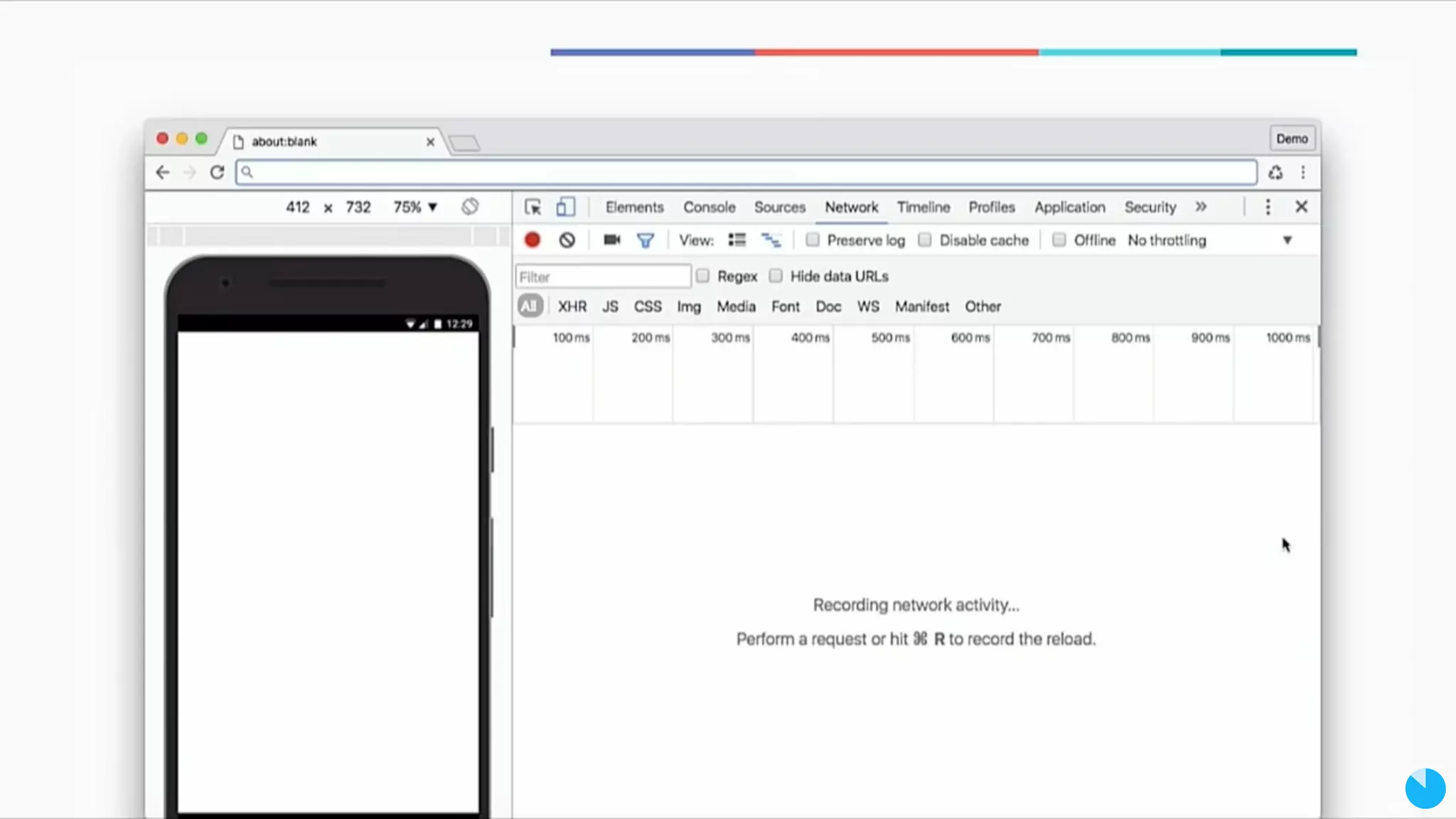The height and width of the screenshot is (819, 1456).
Task: Clear the network log
Action: [567, 240]
